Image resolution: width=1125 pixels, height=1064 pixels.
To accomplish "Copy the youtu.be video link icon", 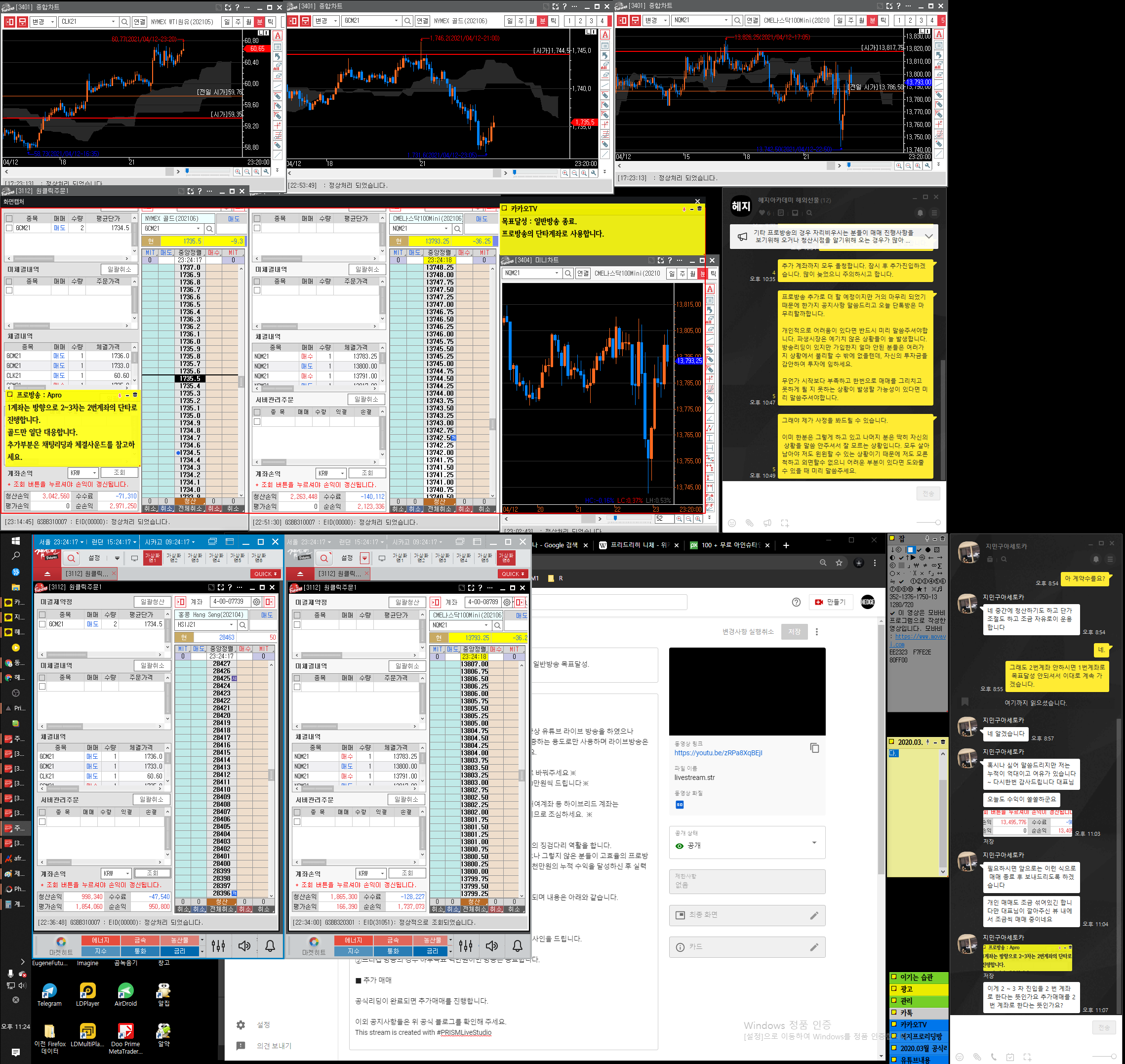I will pyautogui.click(x=815, y=748).
